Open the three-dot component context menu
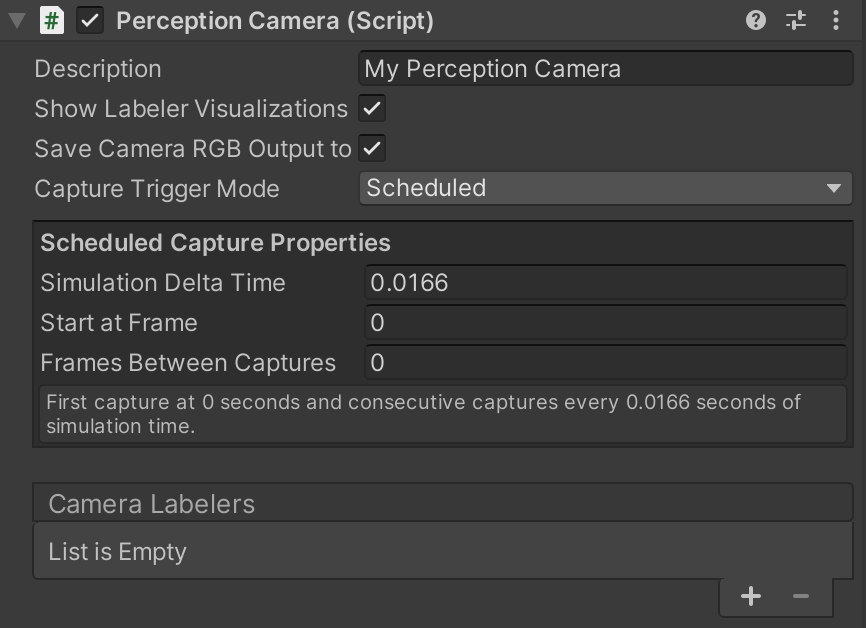Image resolution: width=866 pixels, height=628 pixels. pos(836,20)
